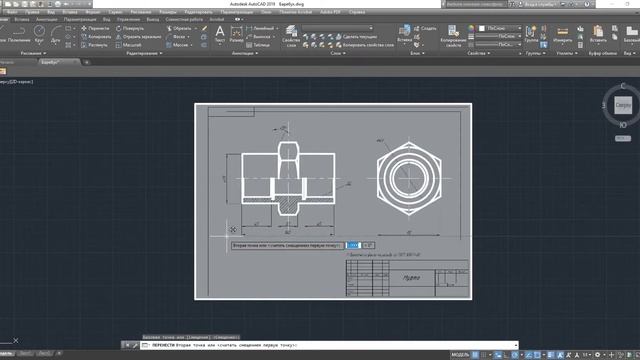Screen dimensions: 640x360
Task: Click the Фаска (Chamfer) tool
Action: pos(176,36)
